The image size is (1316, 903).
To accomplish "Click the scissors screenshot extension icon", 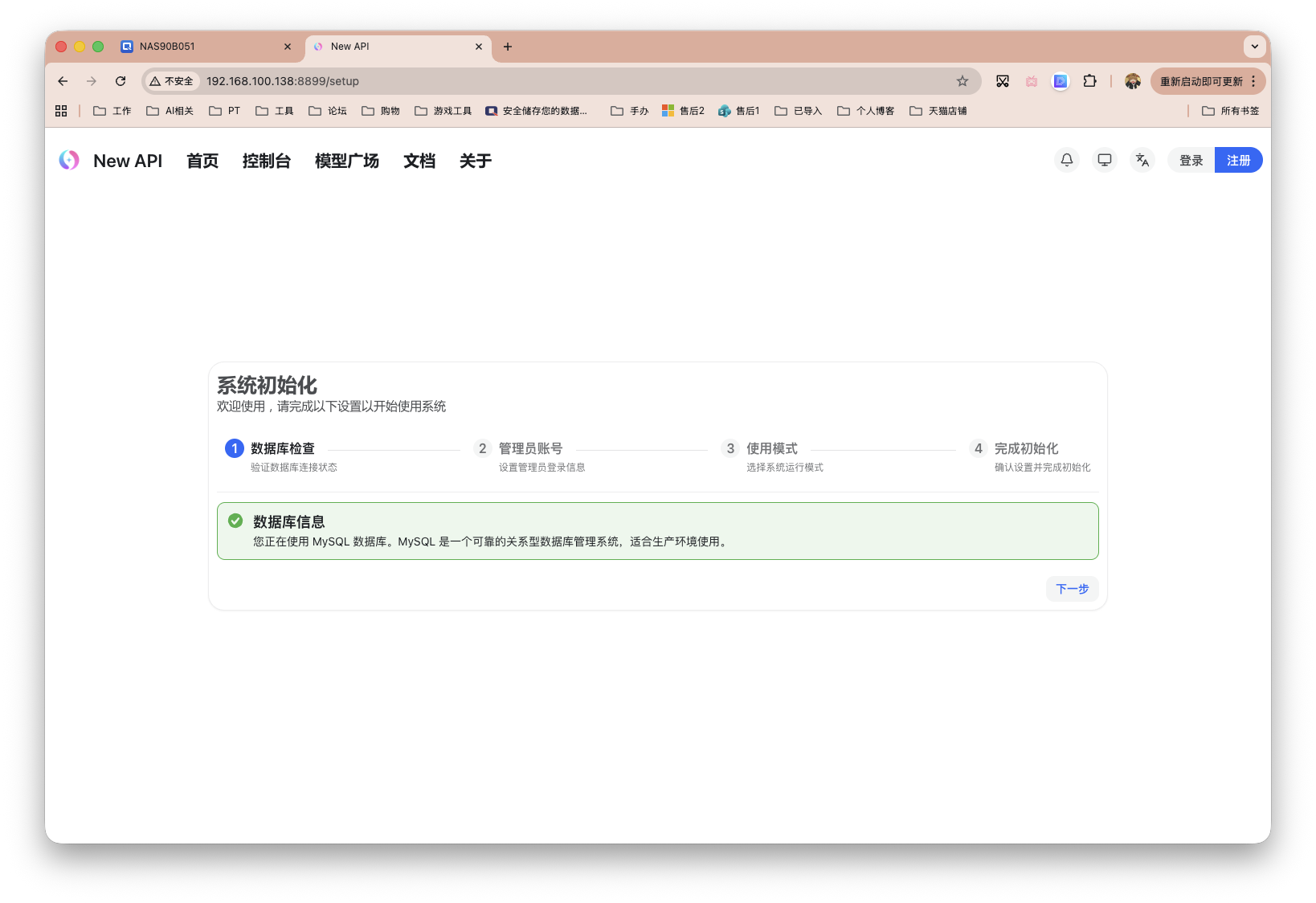I will 1002,80.
